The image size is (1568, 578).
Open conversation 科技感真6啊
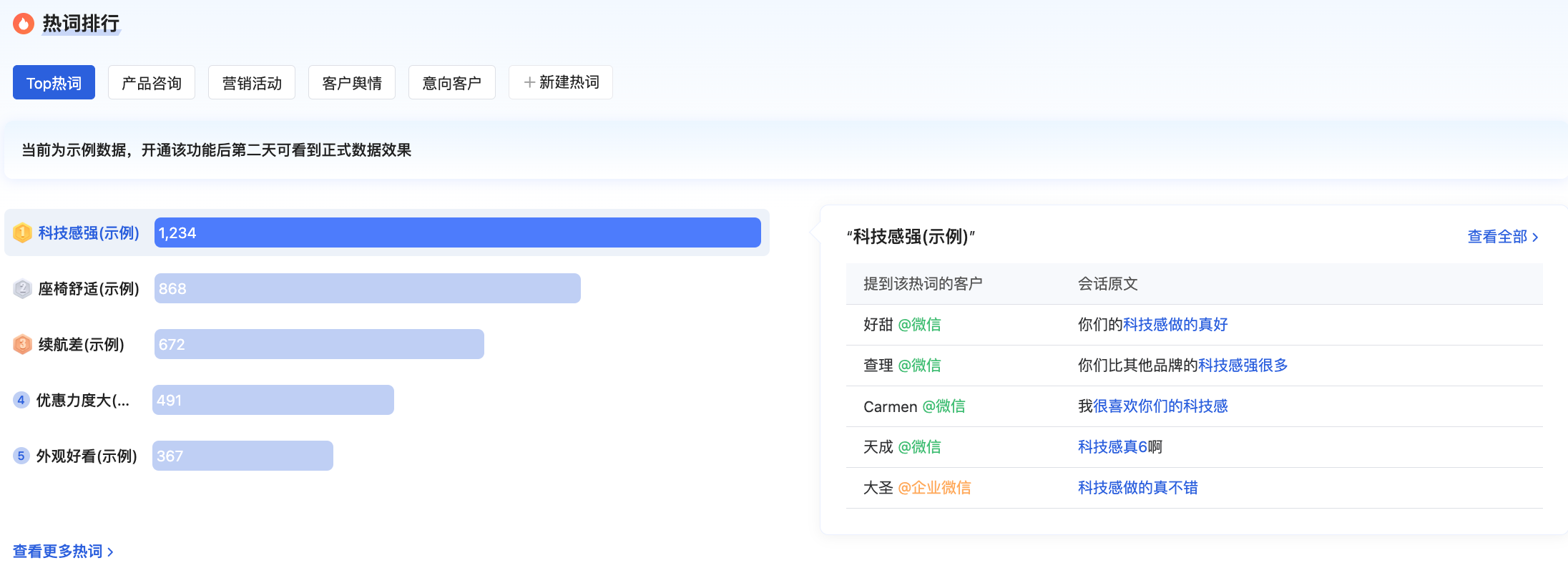pyautogui.click(x=1120, y=447)
